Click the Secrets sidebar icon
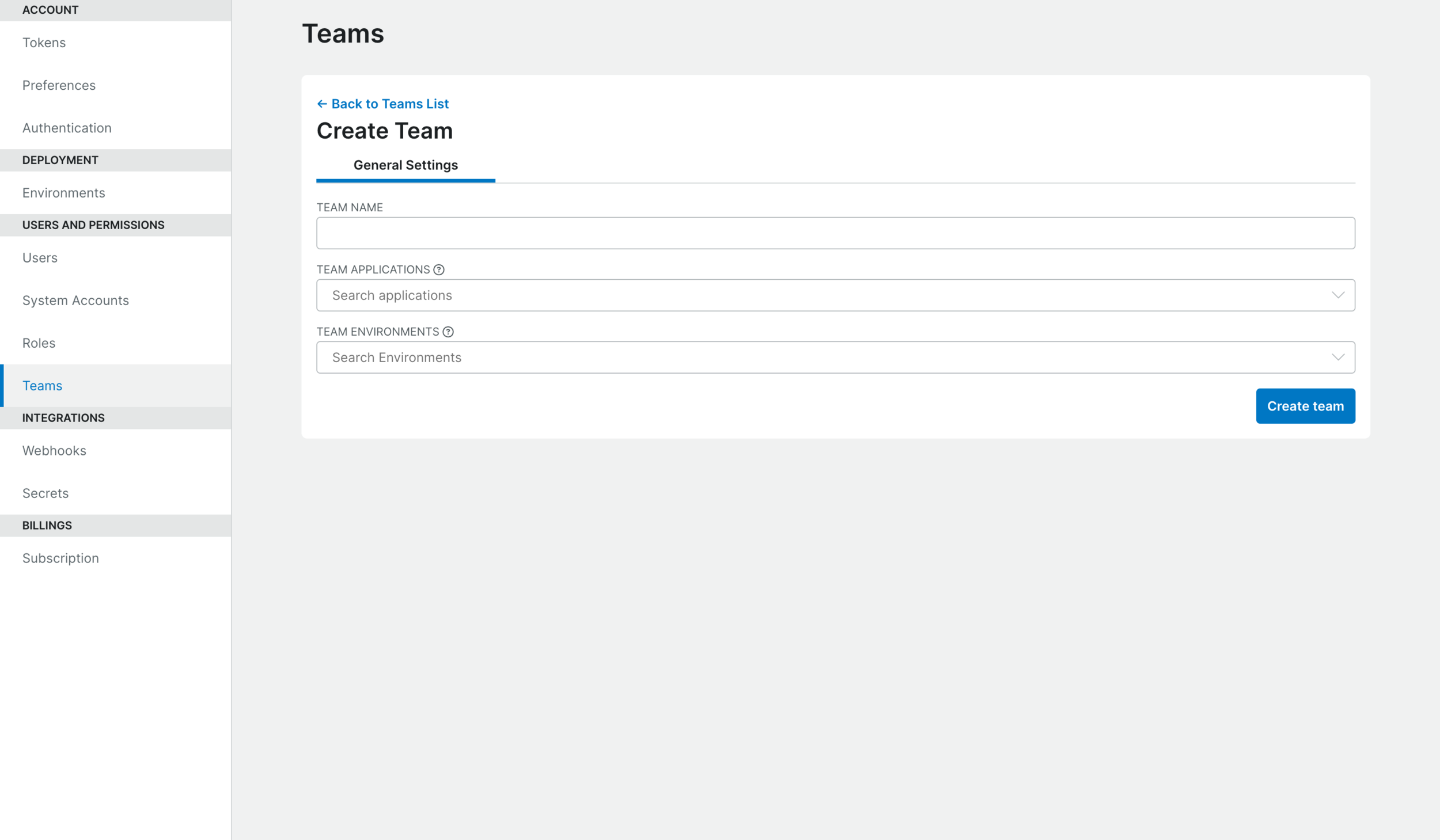 tap(45, 492)
